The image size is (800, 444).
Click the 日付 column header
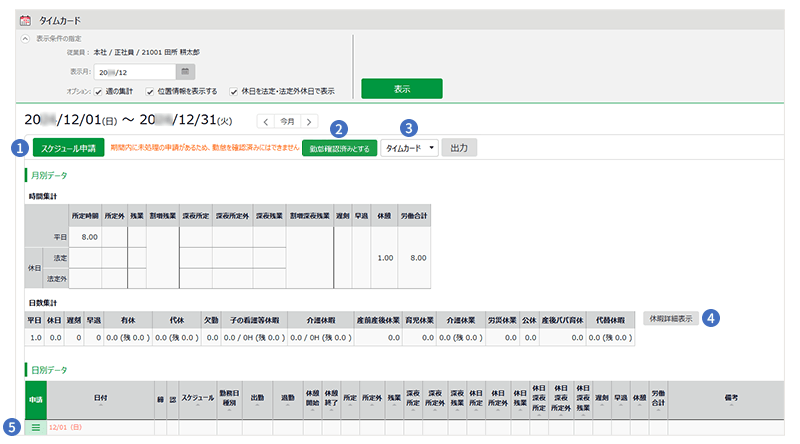click(100, 397)
